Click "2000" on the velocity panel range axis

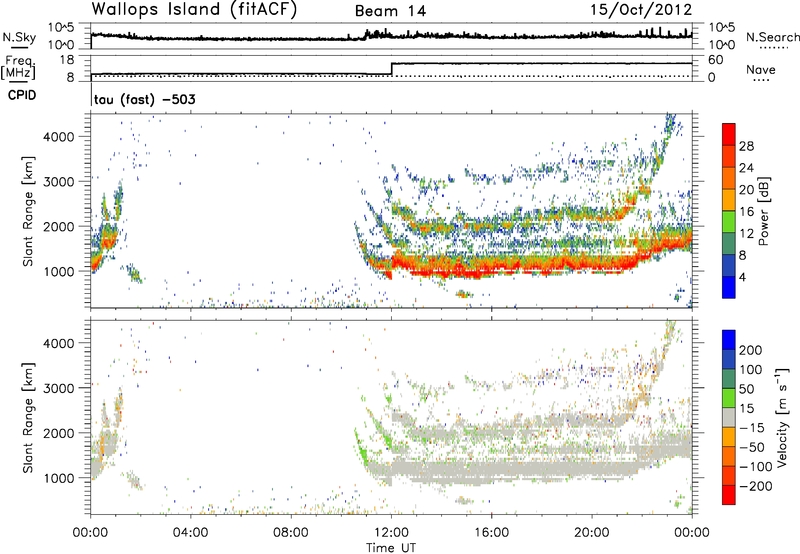click(x=59, y=433)
